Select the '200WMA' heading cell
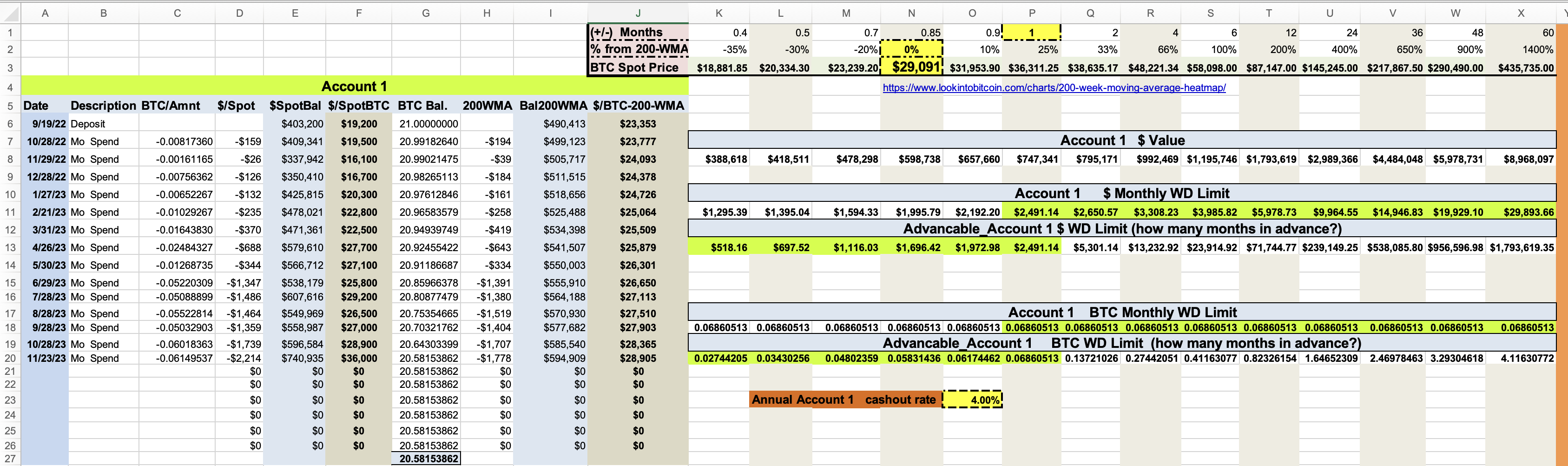Image resolution: width=1568 pixels, height=466 pixels. click(x=487, y=106)
